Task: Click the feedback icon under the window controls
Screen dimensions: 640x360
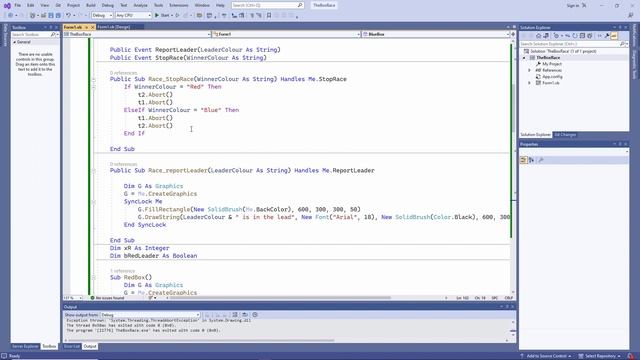Action: point(631,16)
